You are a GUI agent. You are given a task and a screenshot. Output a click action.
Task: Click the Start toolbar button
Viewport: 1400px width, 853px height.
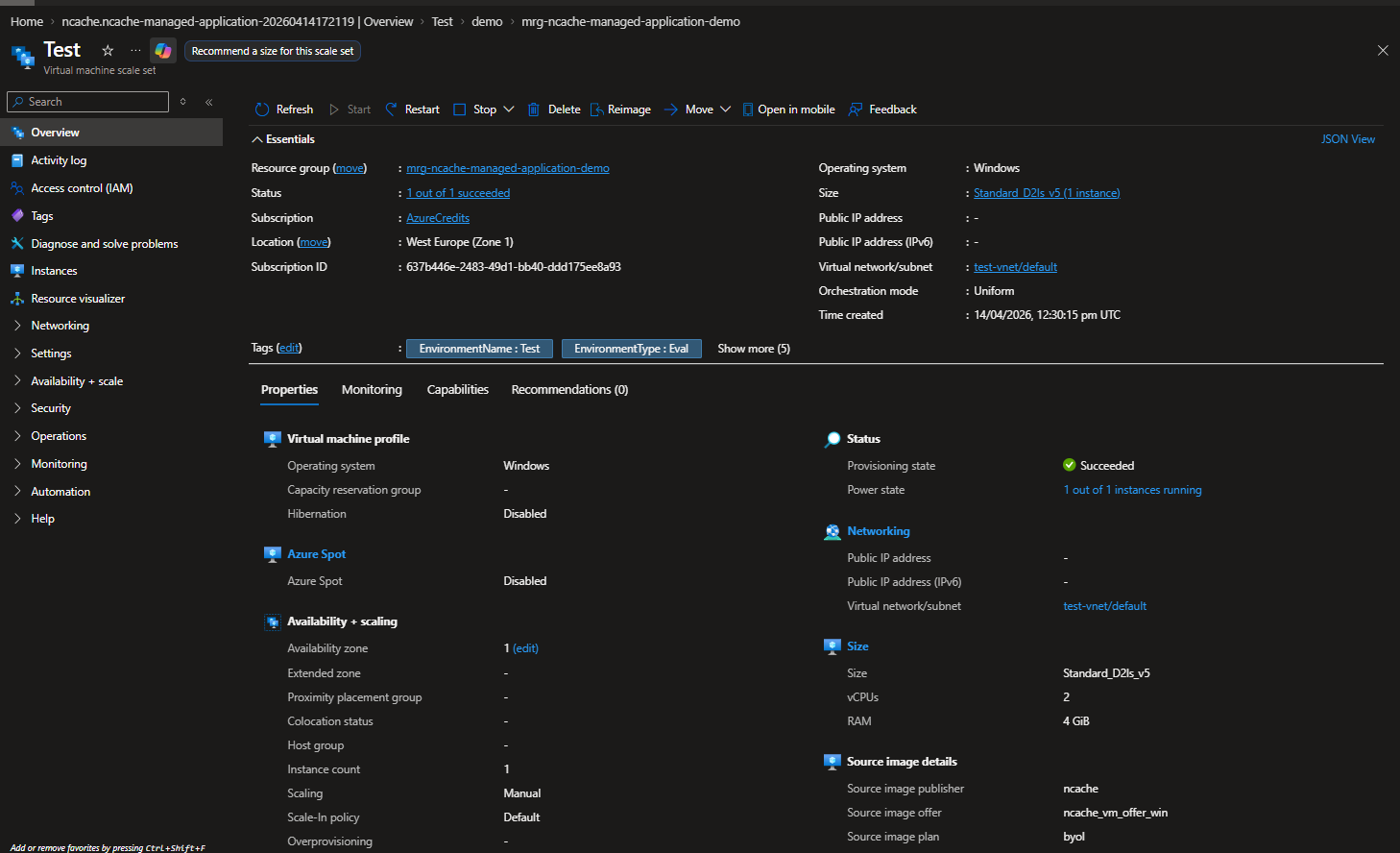[x=350, y=110]
